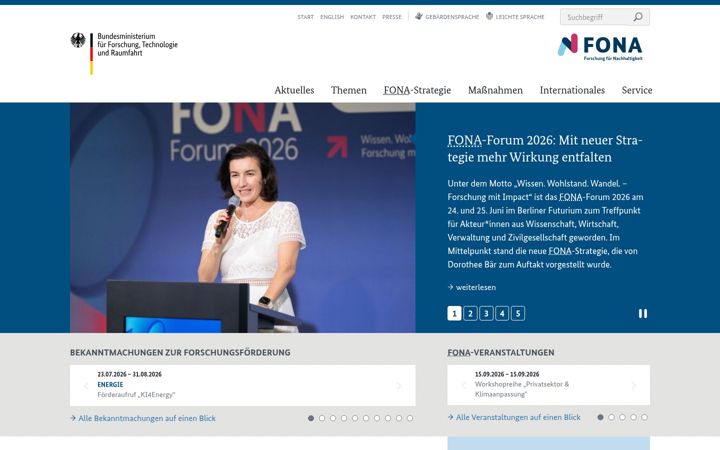The height and width of the screenshot is (450, 720).
Task: Click the FONA-Forum speaker photo
Action: pyautogui.click(x=242, y=218)
